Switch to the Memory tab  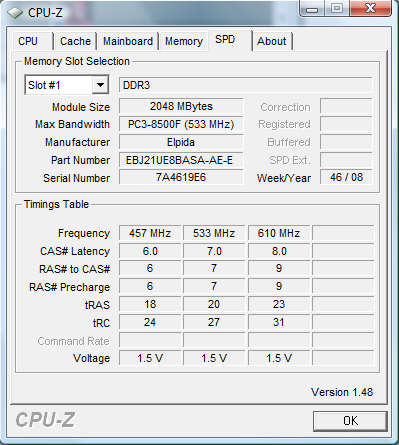tap(184, 41)
